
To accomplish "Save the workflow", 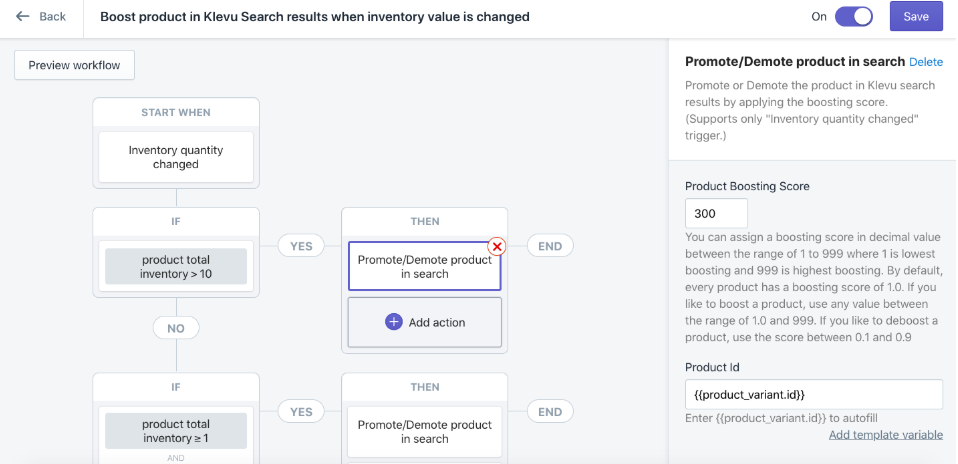I will point(916,17).
